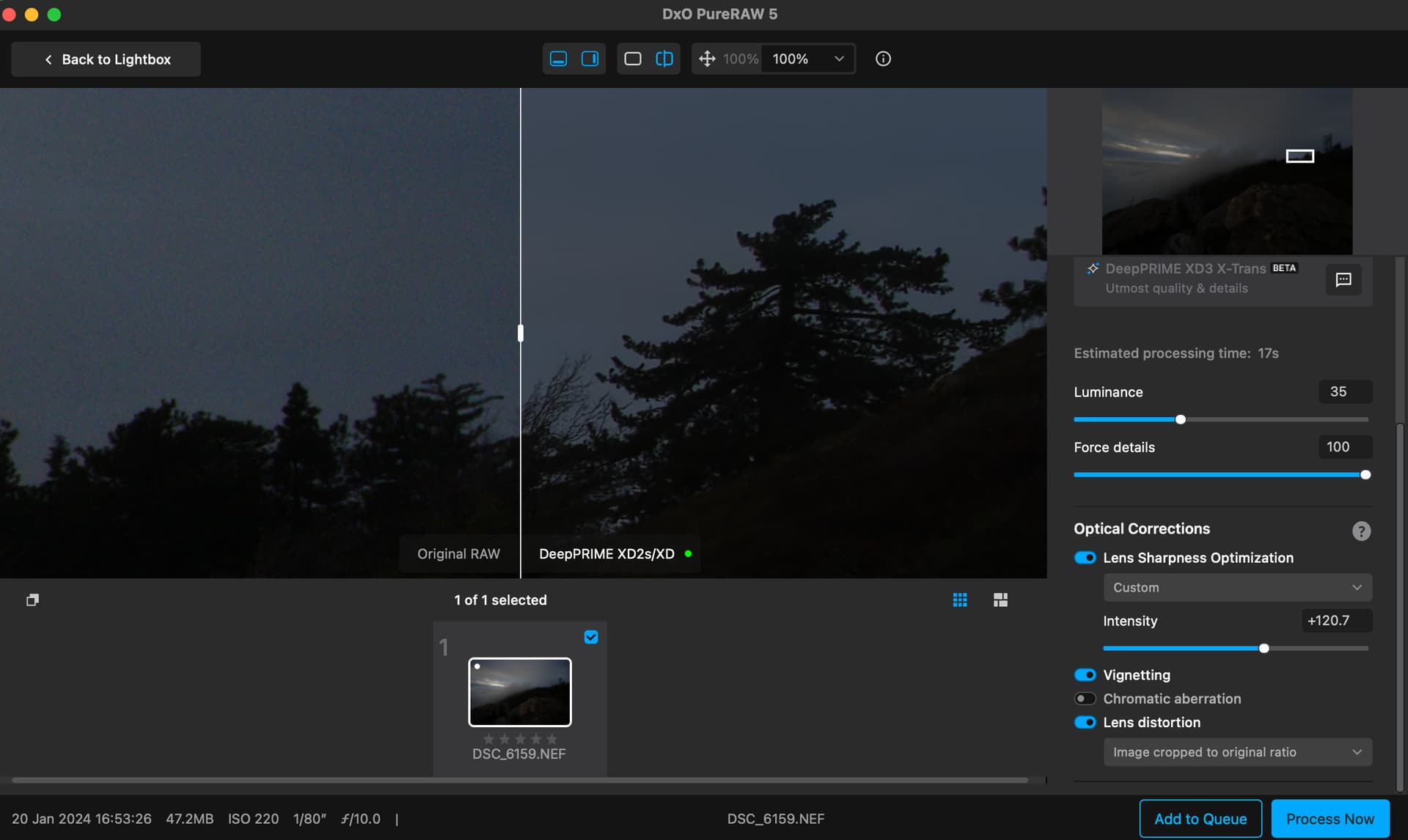
Task: Click the compare divider handle
Action: pos(521,334)
